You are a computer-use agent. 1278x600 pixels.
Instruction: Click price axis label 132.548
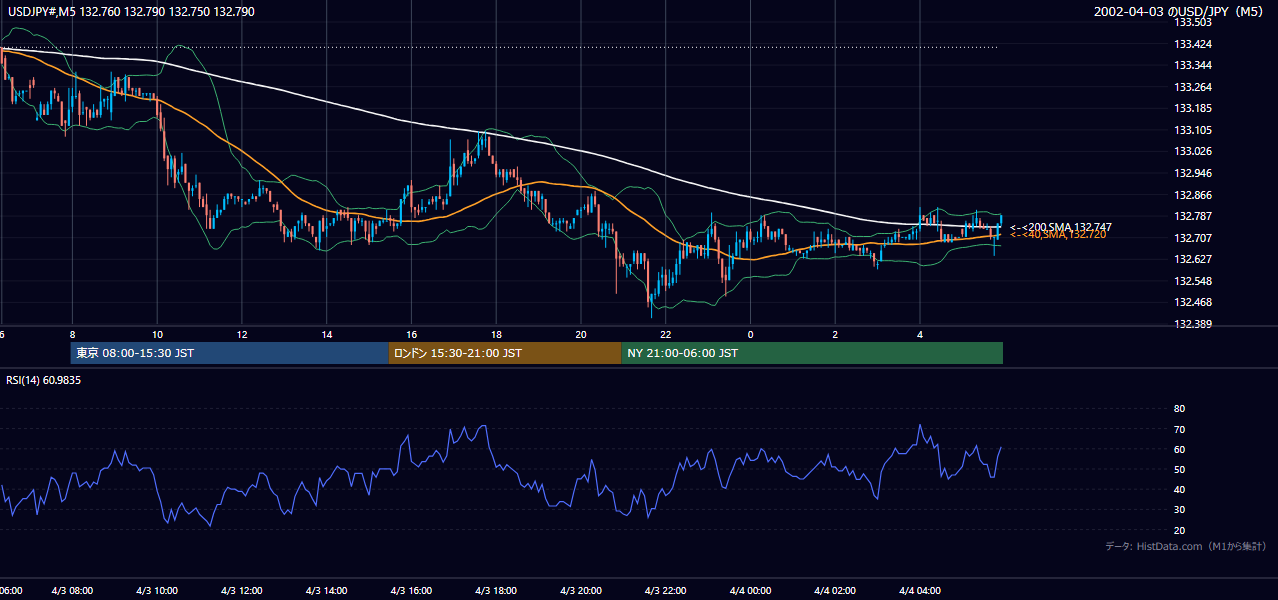click(x=1192, y=281)
